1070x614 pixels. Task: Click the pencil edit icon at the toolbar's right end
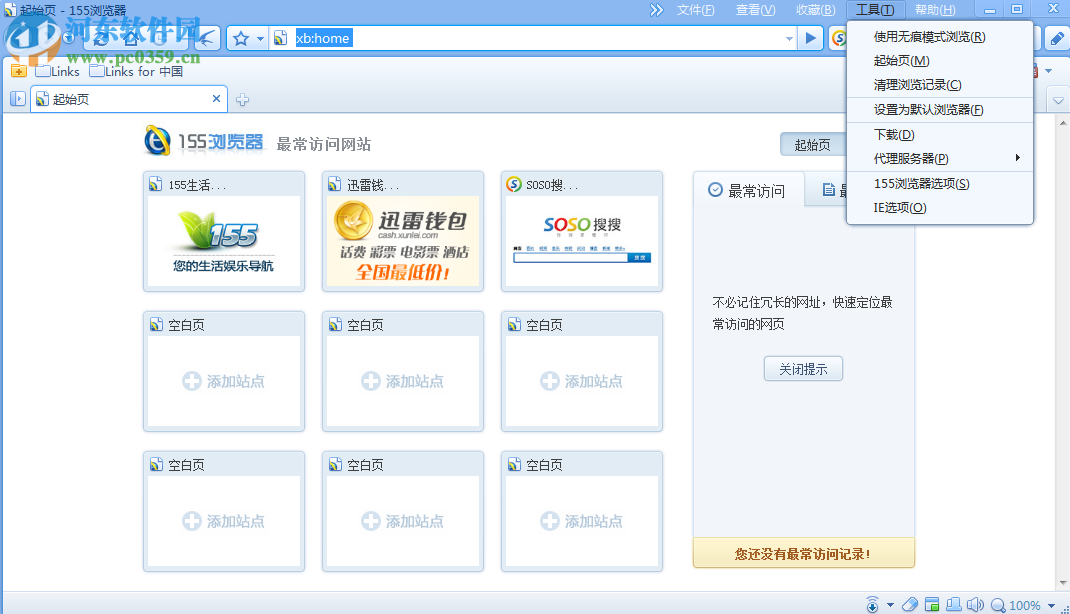point(1056,38)
